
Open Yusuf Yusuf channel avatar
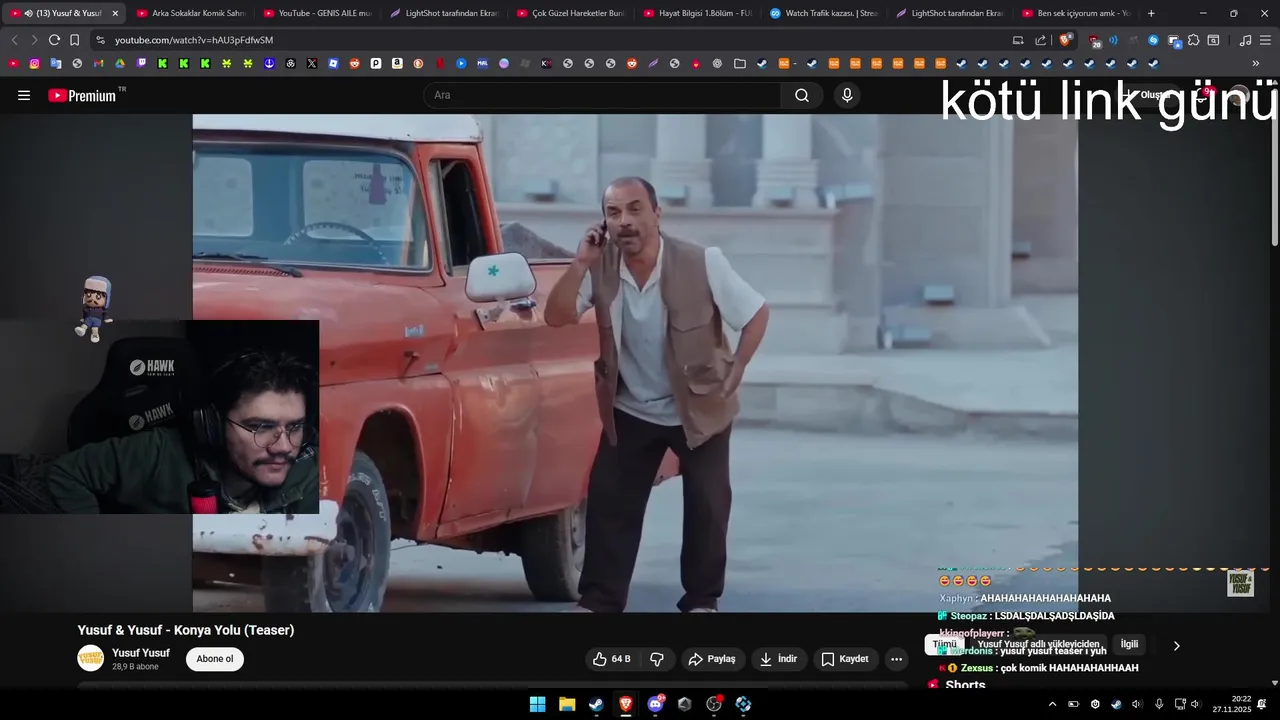tap(91, 658)
